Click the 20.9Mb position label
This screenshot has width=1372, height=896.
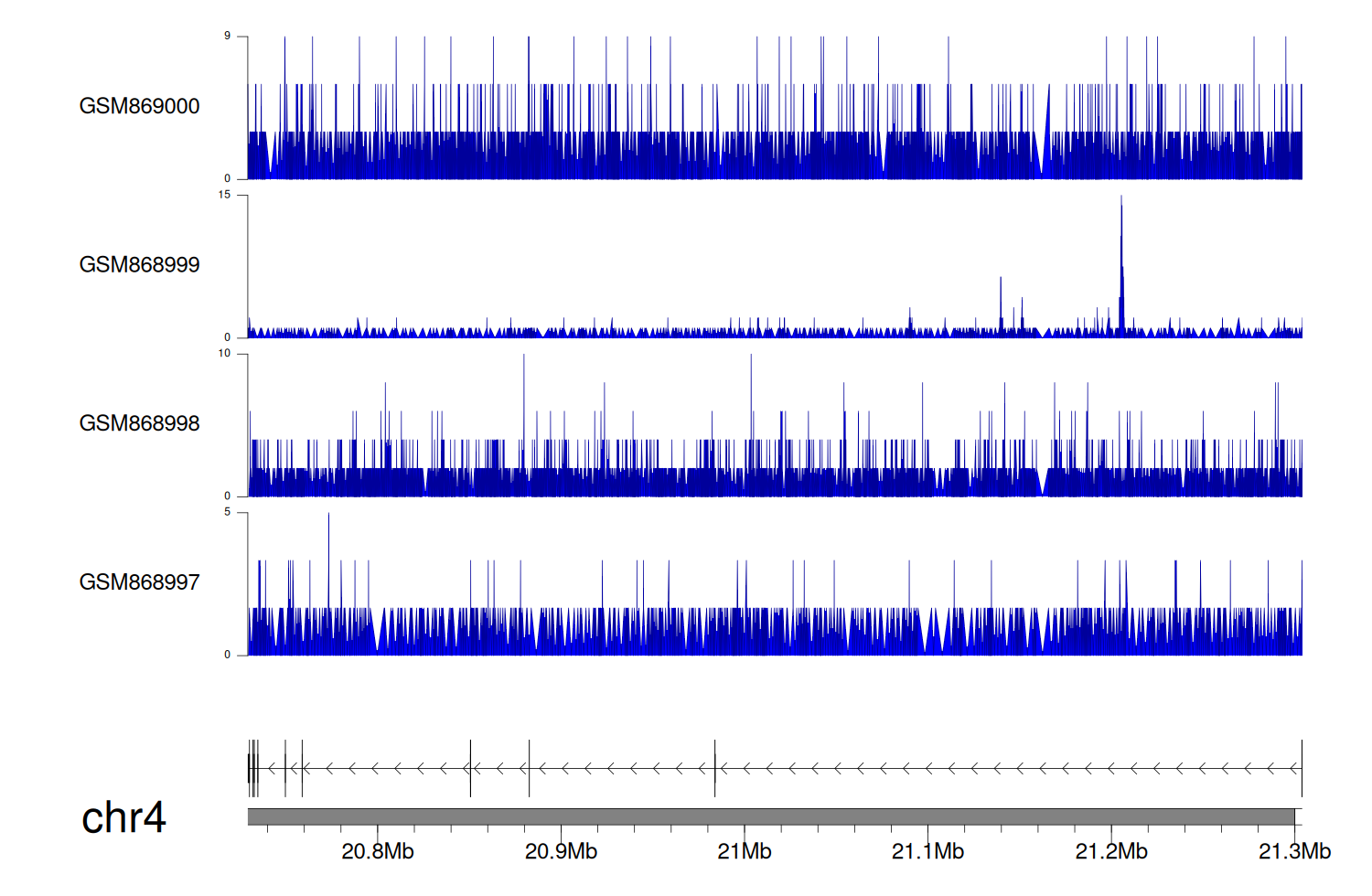coord(561,852)
